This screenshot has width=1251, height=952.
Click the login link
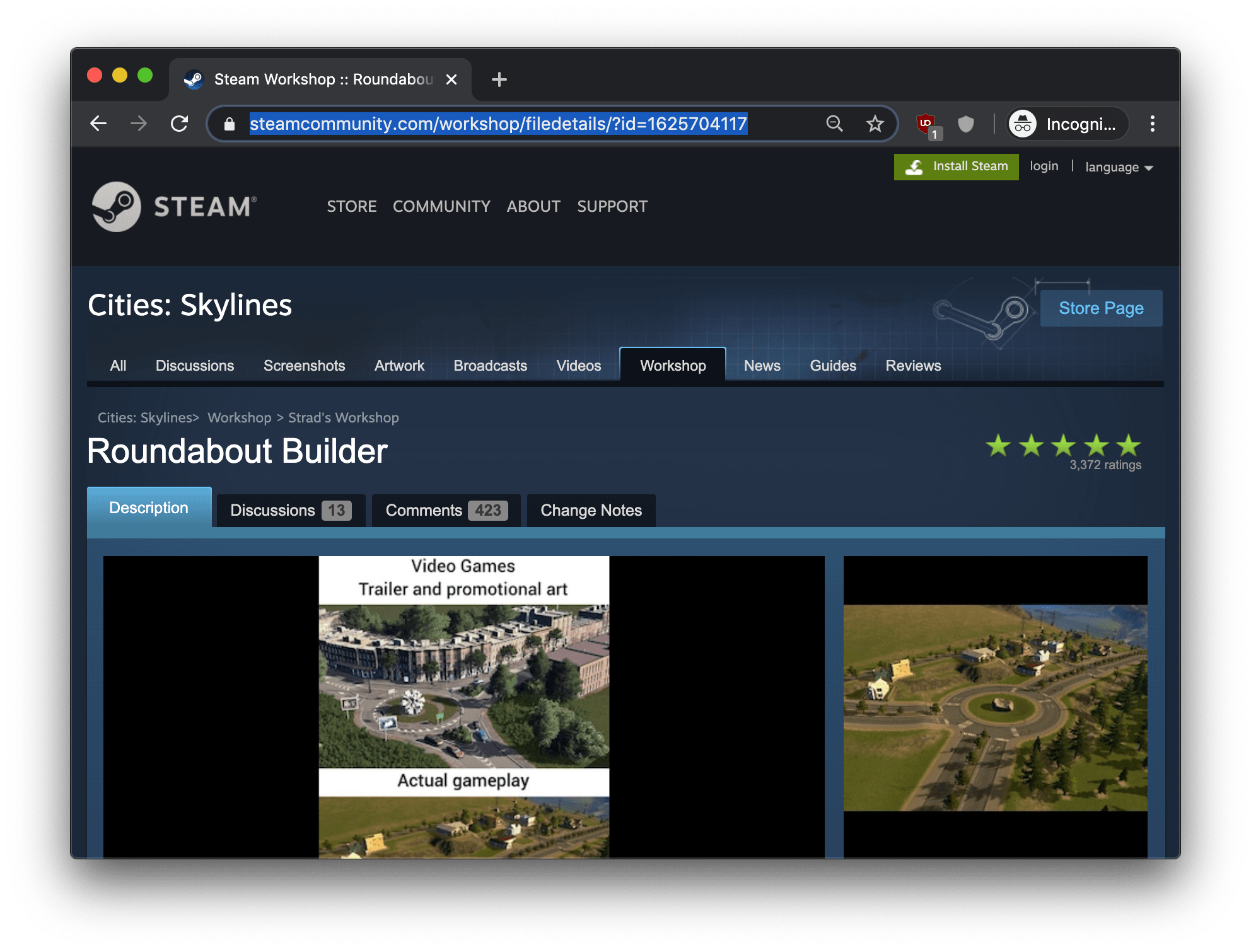coord(1044,166)
